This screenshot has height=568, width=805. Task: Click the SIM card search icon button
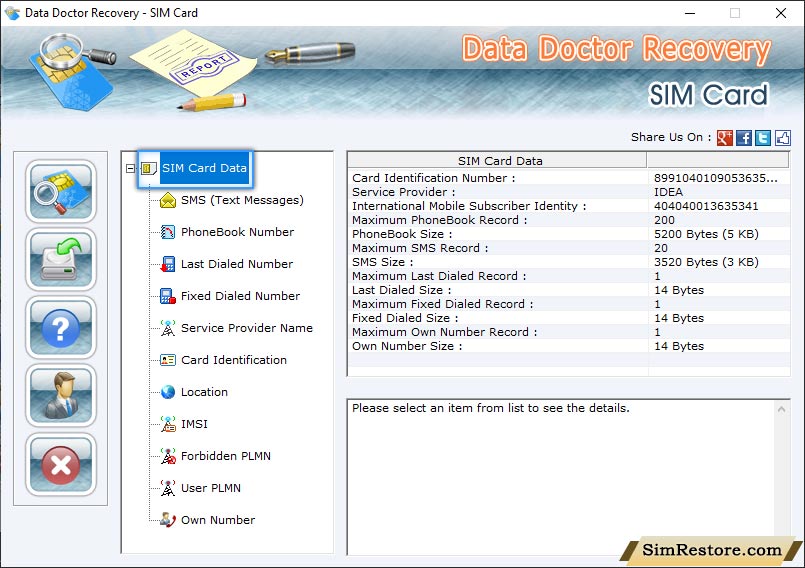click(x=61, y=191)
